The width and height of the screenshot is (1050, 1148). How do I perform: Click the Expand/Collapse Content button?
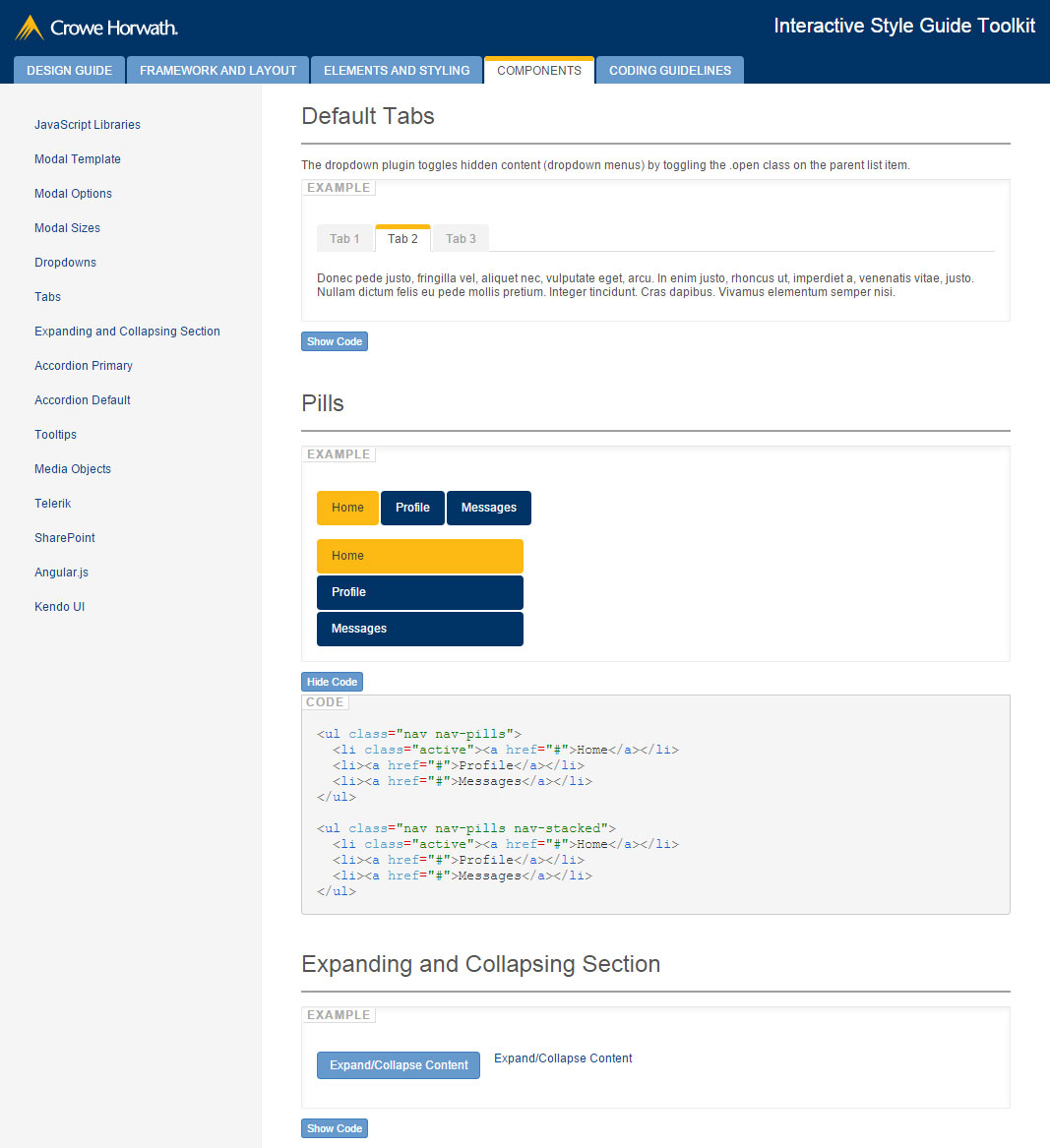click(x=398, y=1064)
